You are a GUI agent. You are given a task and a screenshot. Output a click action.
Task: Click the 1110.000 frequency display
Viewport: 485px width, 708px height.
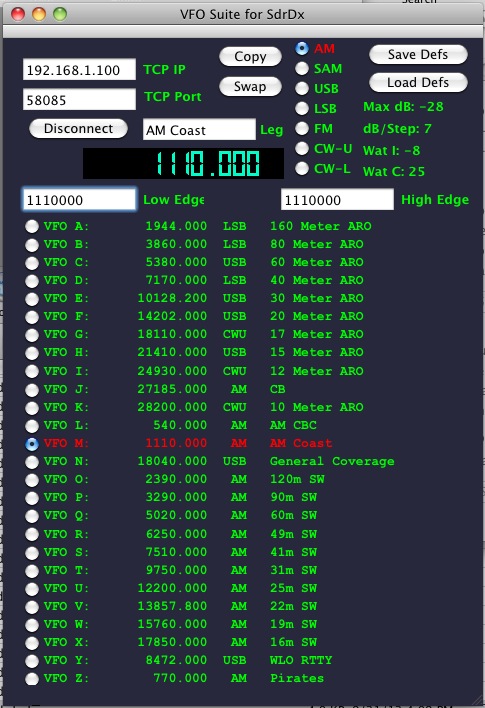(x=183, y=163)
